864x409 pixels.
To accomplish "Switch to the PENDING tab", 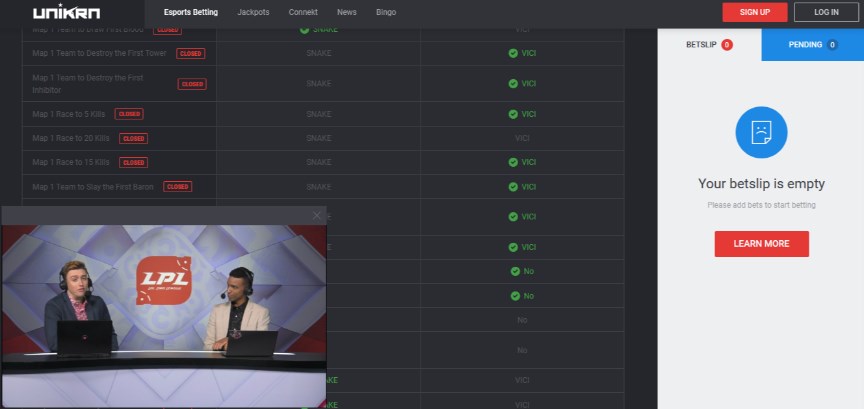I will coord(813,45).
